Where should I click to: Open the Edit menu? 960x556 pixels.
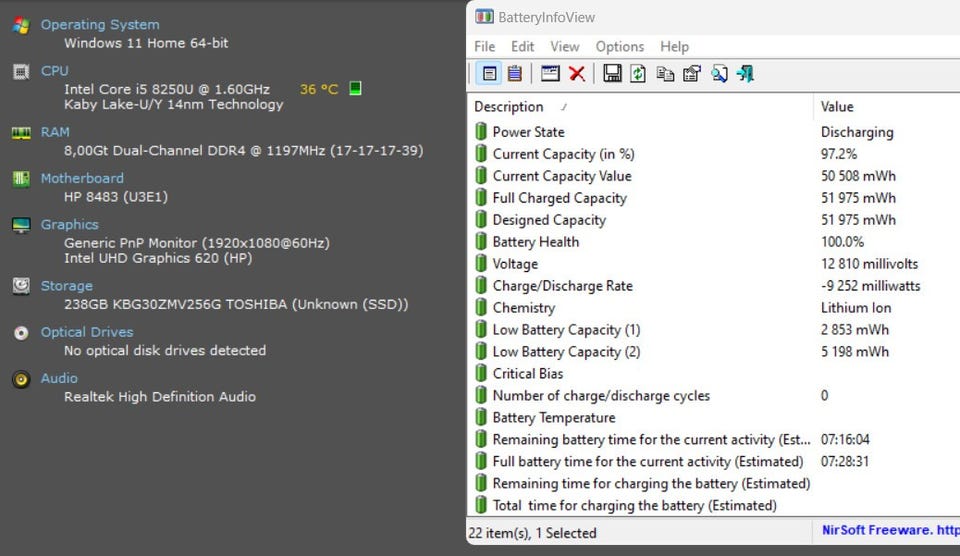pos(522,47)
